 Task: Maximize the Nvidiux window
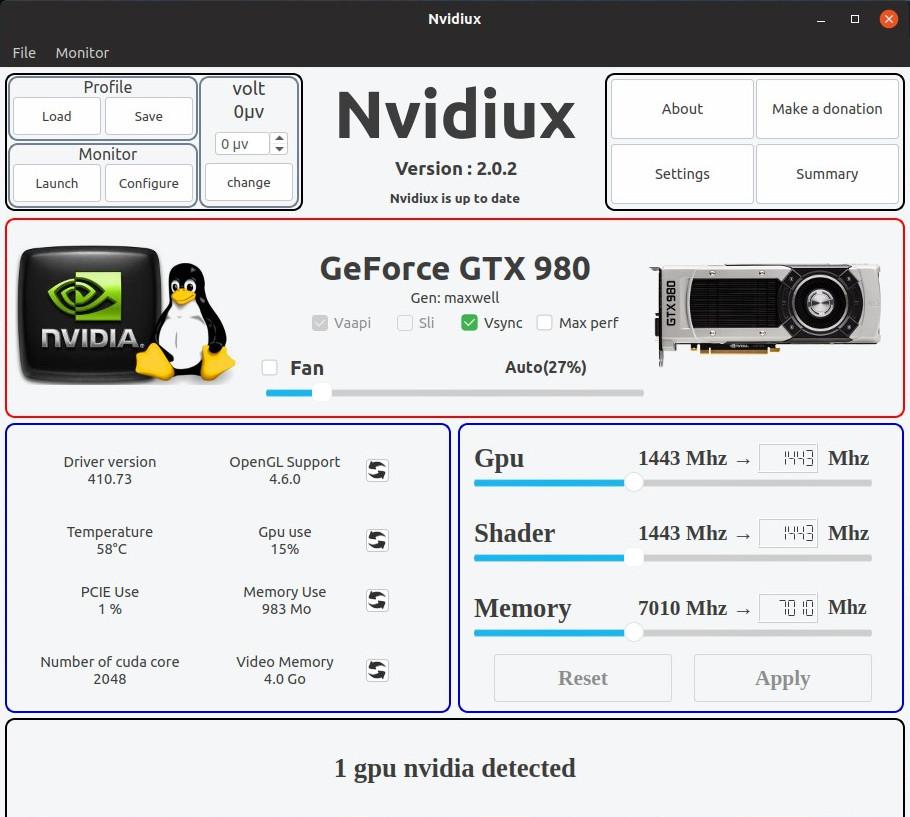pos(854,19)
